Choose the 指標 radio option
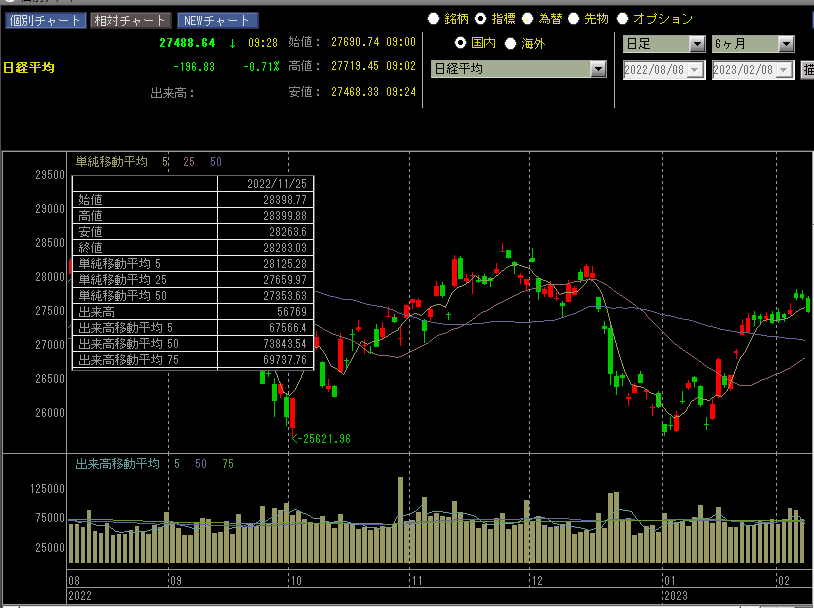814x608 pixels. coord(480,18)
